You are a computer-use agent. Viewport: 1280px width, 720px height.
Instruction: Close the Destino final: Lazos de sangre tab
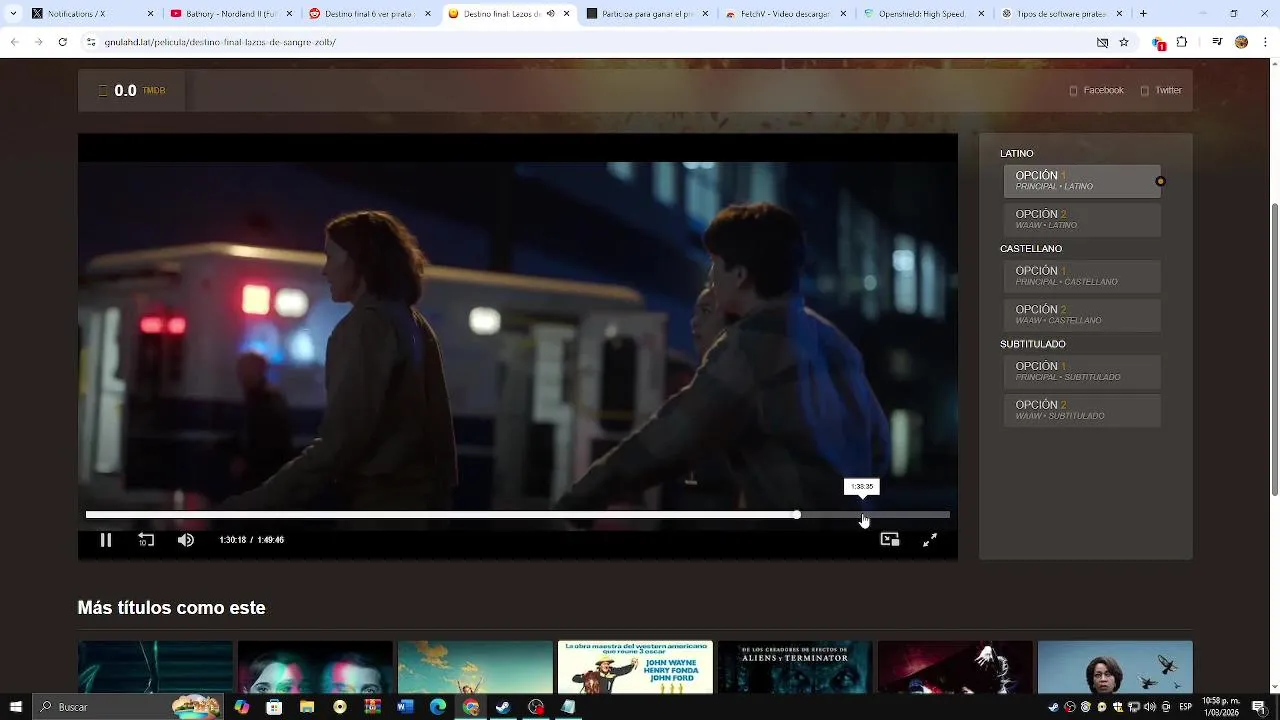[567, 14]
